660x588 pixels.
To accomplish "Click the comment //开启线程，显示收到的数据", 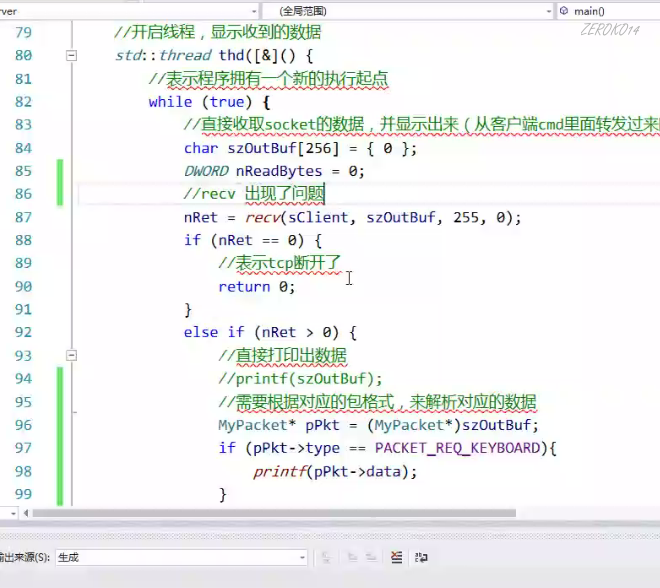I will [x=218, y=32].
